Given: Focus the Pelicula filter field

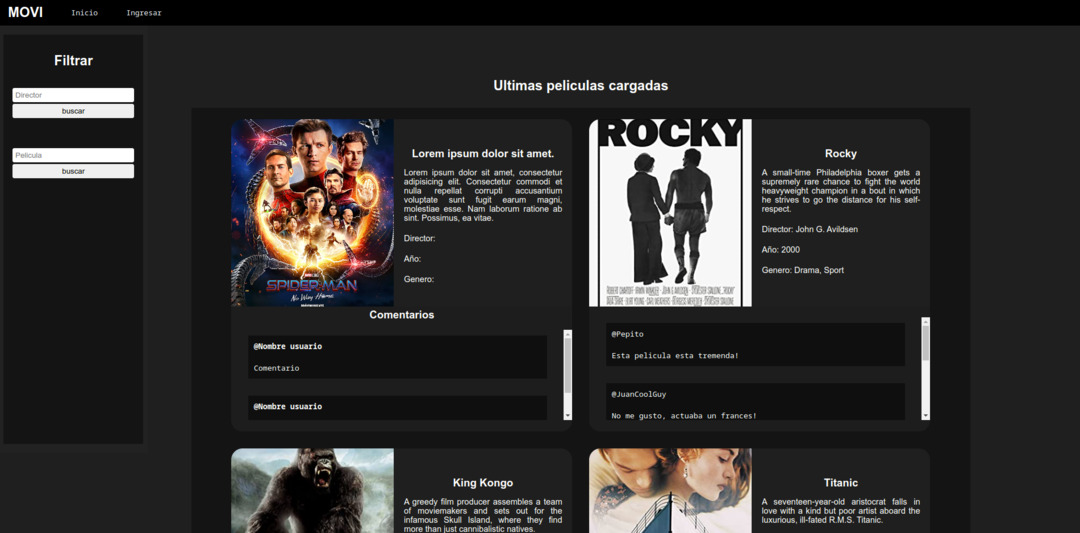Looking at the screenshot, I should point(73,156).
